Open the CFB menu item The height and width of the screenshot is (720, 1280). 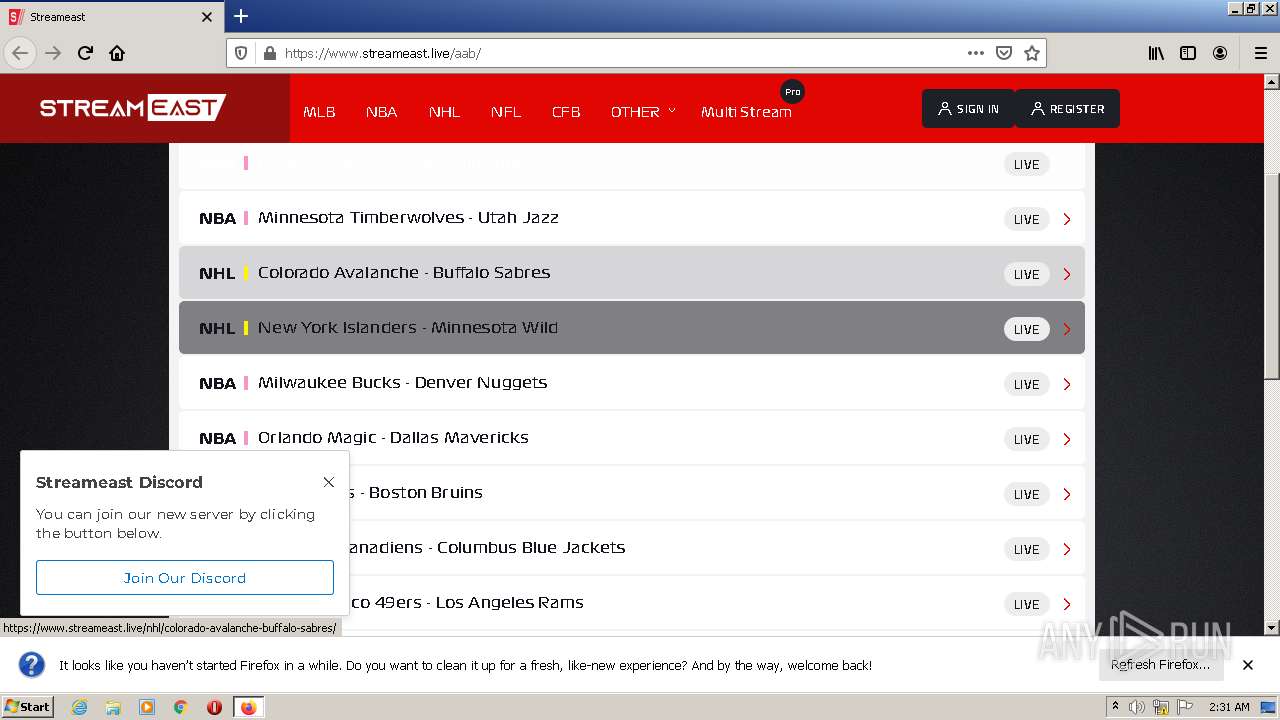[x=566, y=112]
